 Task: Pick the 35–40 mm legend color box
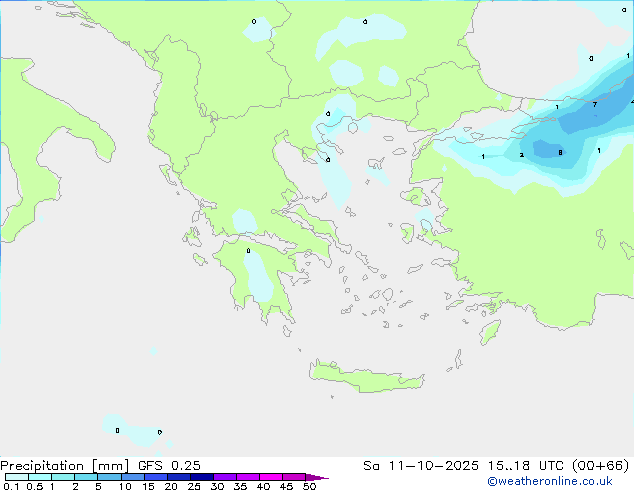248,477
